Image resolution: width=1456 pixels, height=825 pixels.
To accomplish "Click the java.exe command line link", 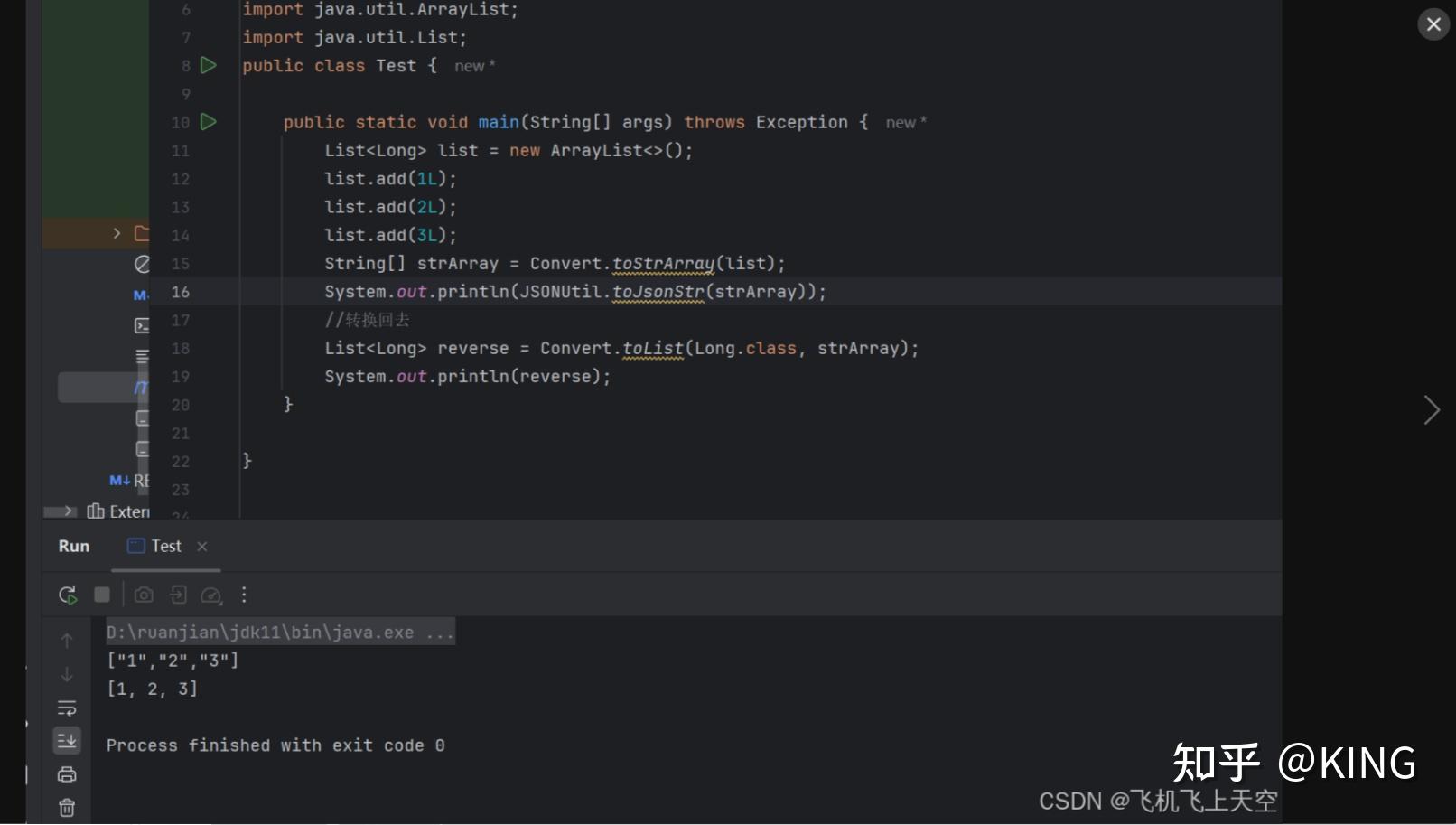I will [x=280, y=633].
